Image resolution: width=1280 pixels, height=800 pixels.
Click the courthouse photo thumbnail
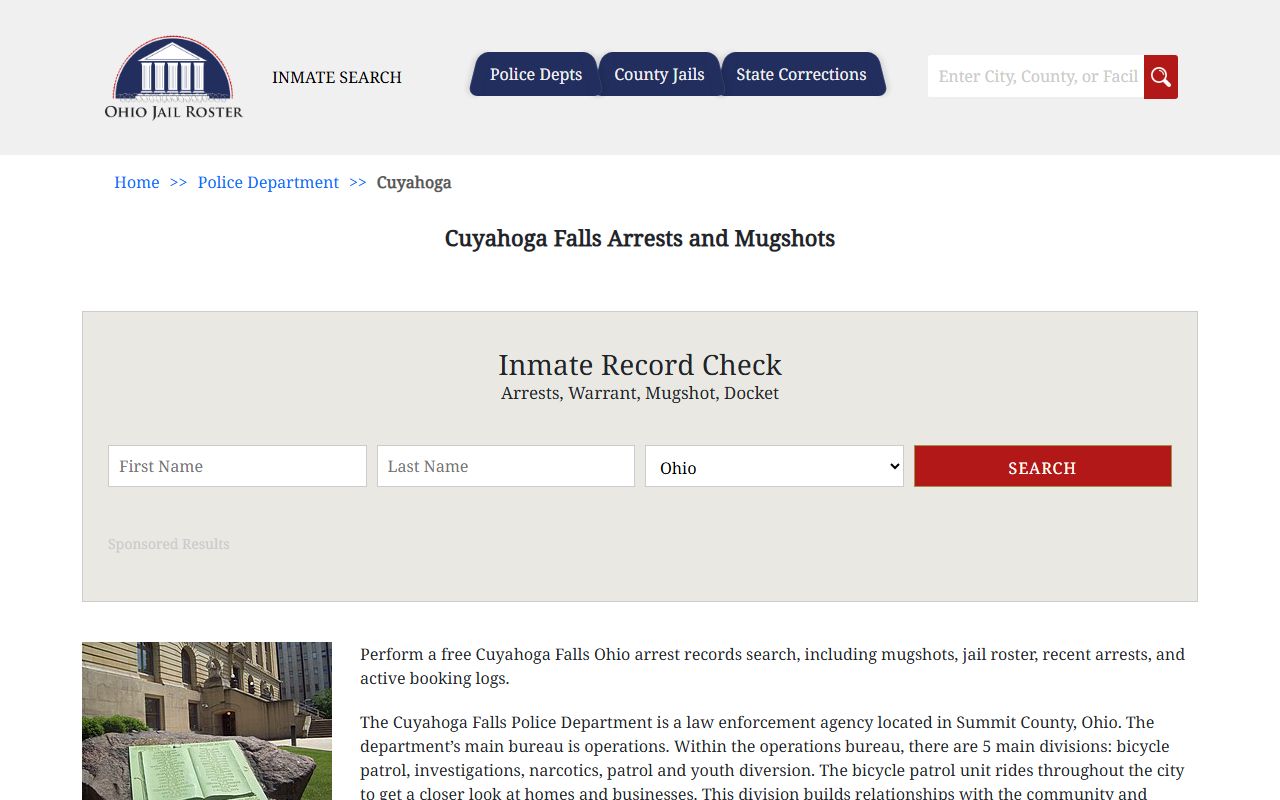click(x=207, y=721)
